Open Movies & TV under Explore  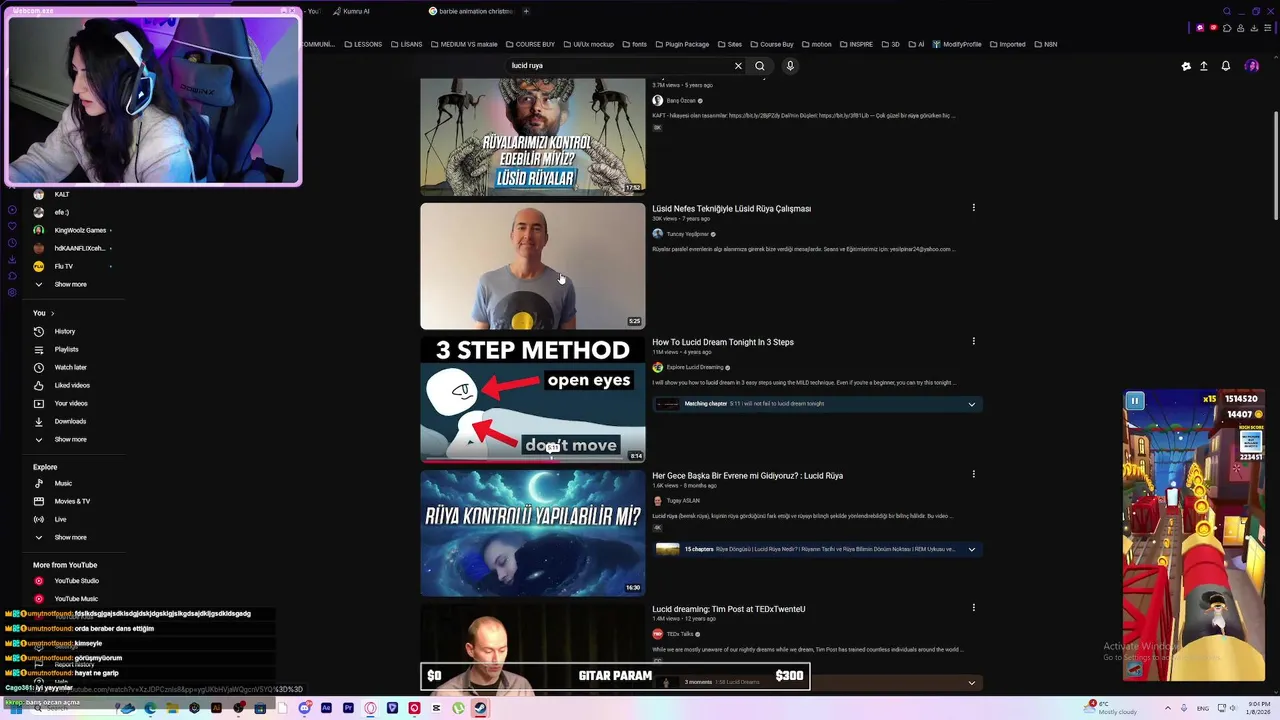click(72, 501)
